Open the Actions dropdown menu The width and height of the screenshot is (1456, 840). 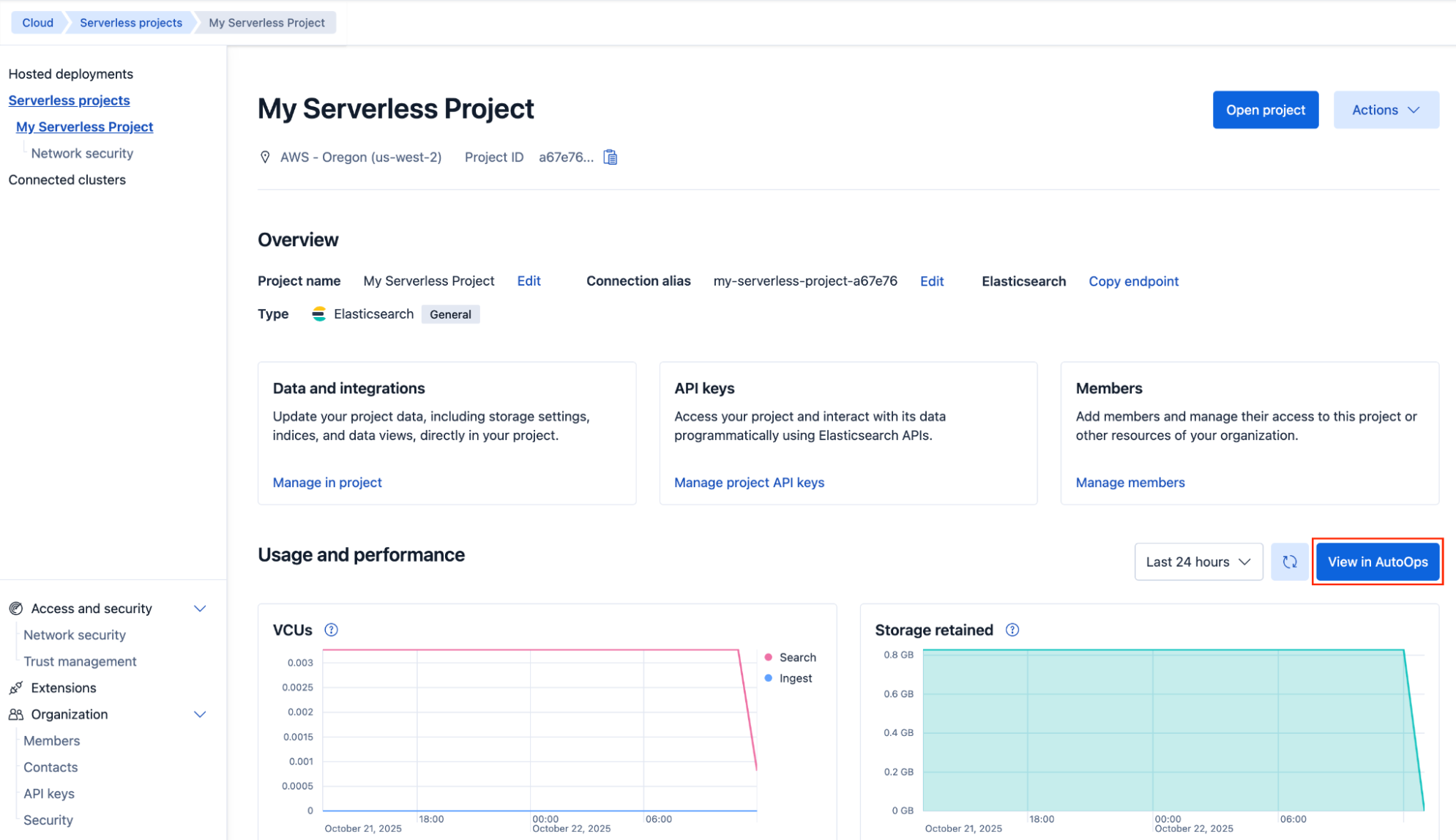click(x=1385, y=110)
